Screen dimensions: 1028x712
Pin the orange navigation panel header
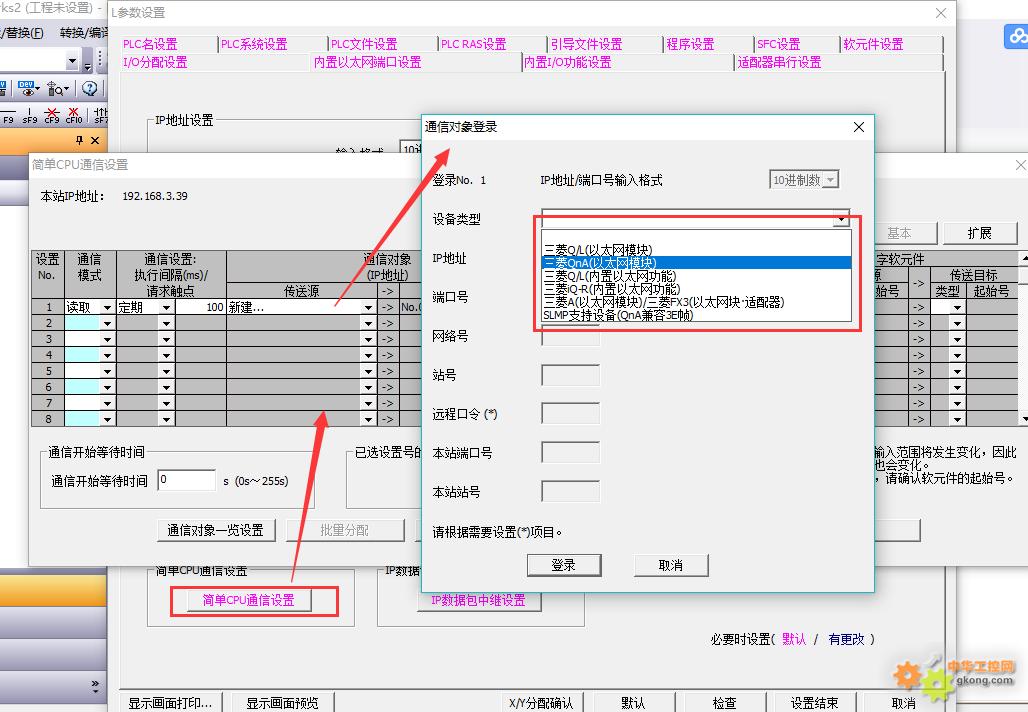79,140
